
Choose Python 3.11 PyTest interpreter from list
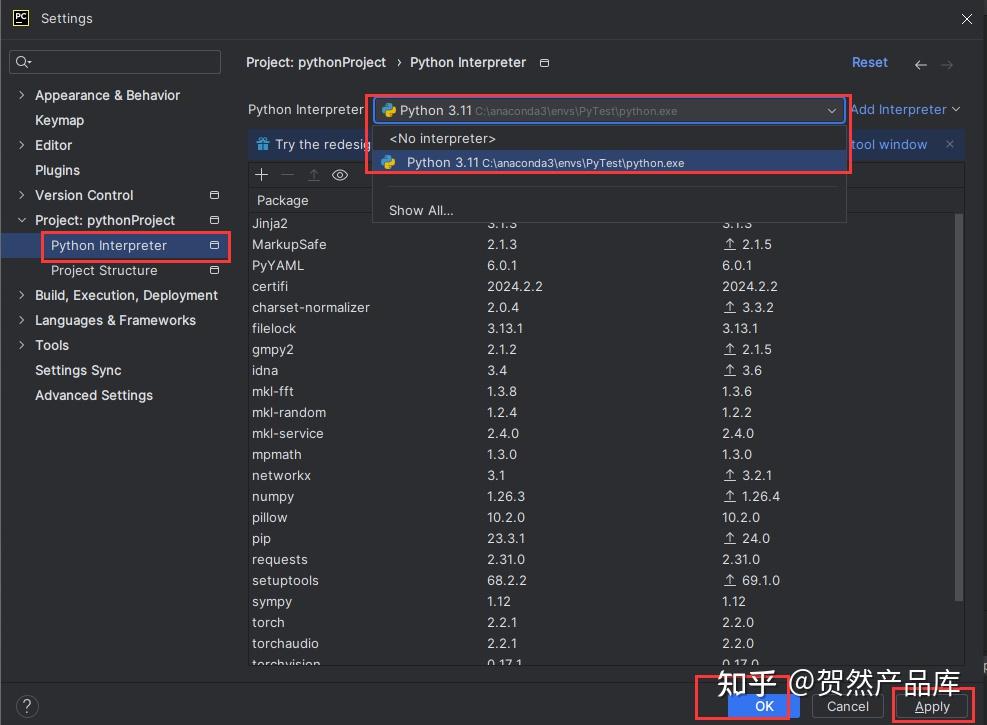coord(609,162)
